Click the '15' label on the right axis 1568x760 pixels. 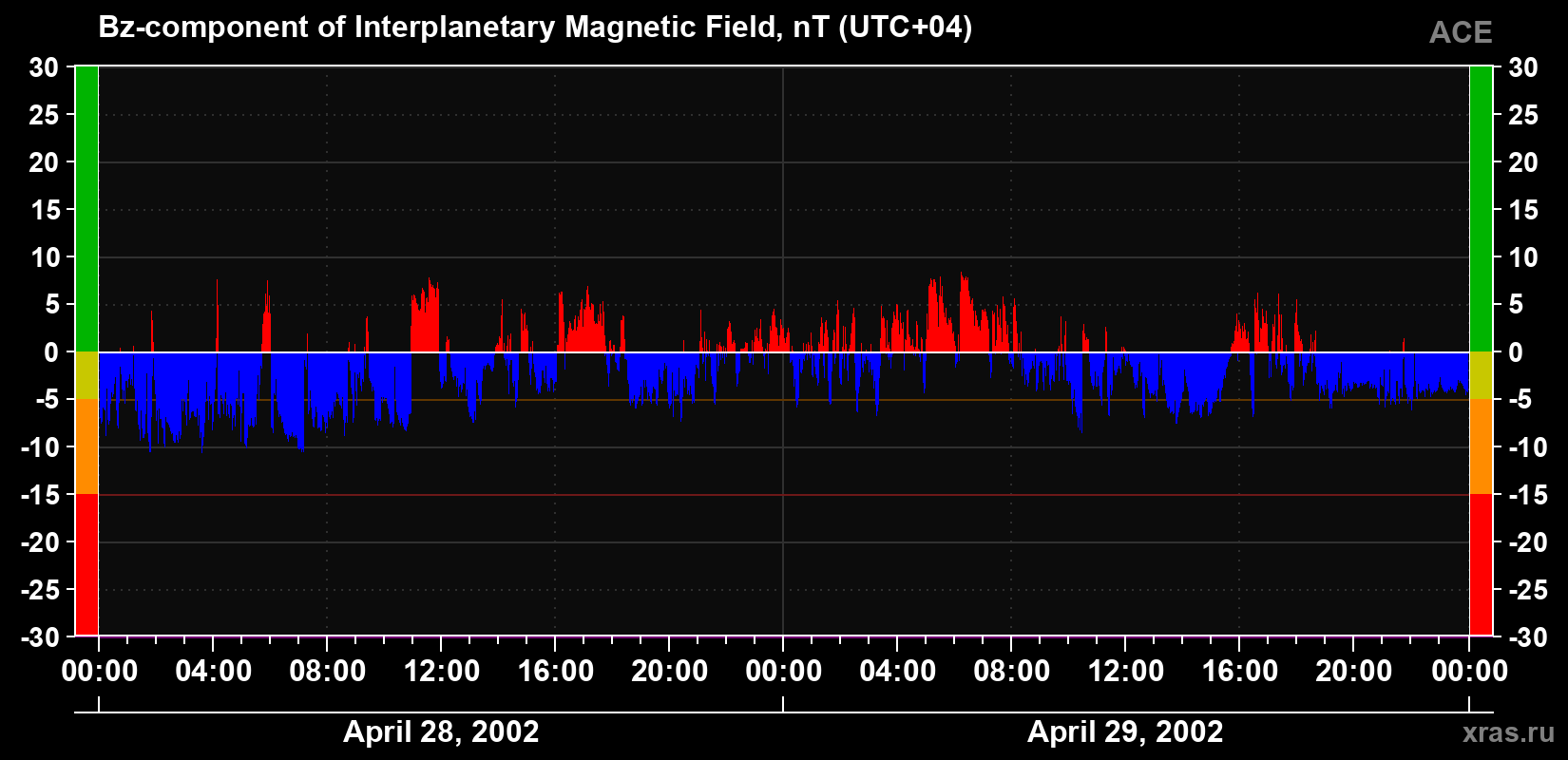coord(1523,210)
